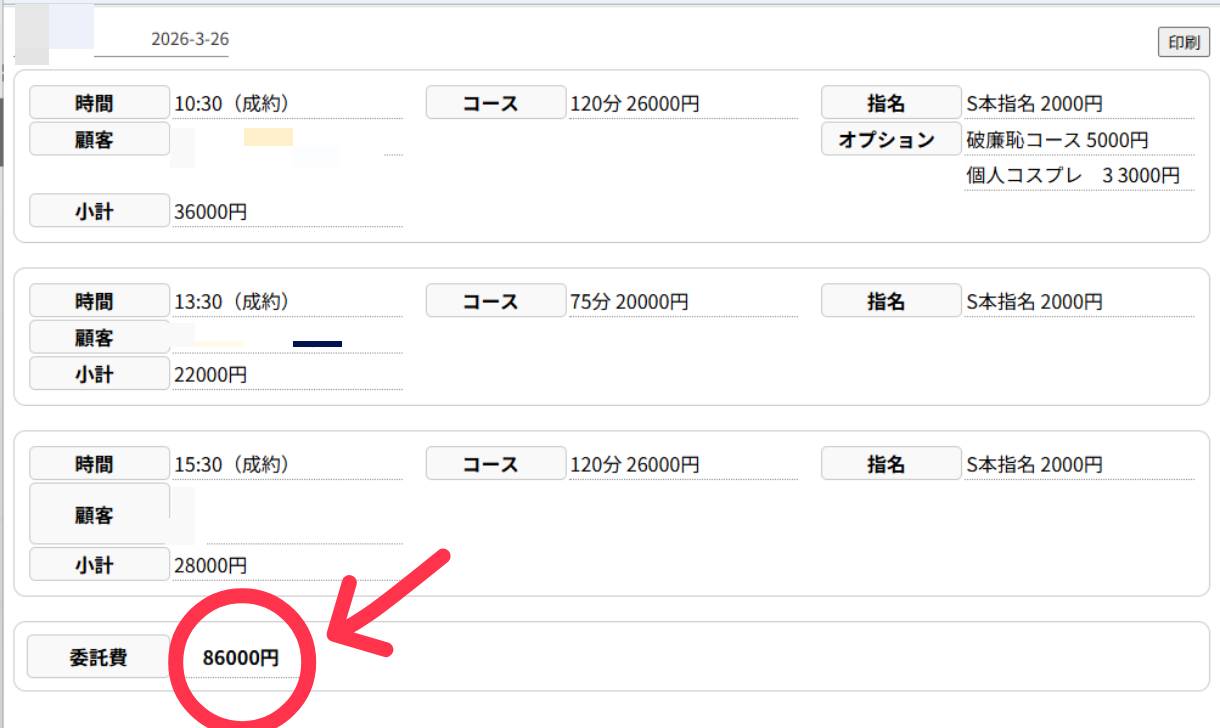Select the 個人コスプレ 3 3000円 option entry
The image size is (1220, 728).
pos(1072,176)
